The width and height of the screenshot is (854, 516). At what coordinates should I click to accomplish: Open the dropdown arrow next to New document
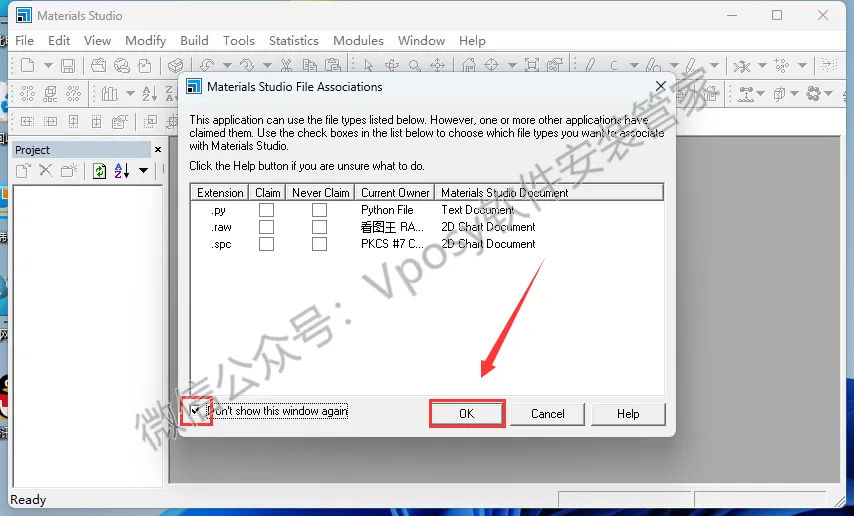click(48, 66)
